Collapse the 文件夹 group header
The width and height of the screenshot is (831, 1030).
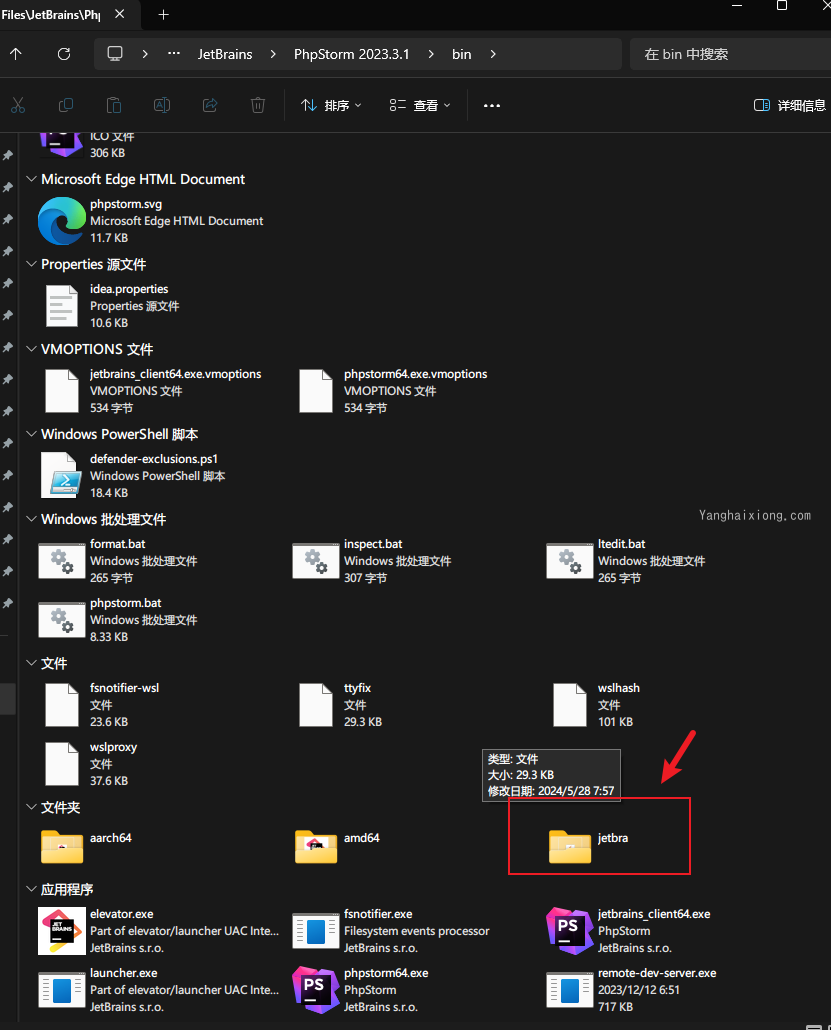31,807
